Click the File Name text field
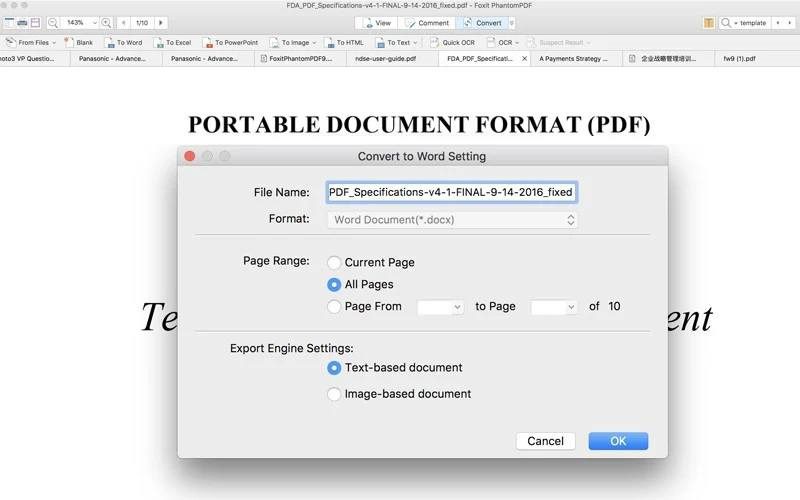Viewport: 800px width, 500px height. pyautogui.click(x=452, y=192)
